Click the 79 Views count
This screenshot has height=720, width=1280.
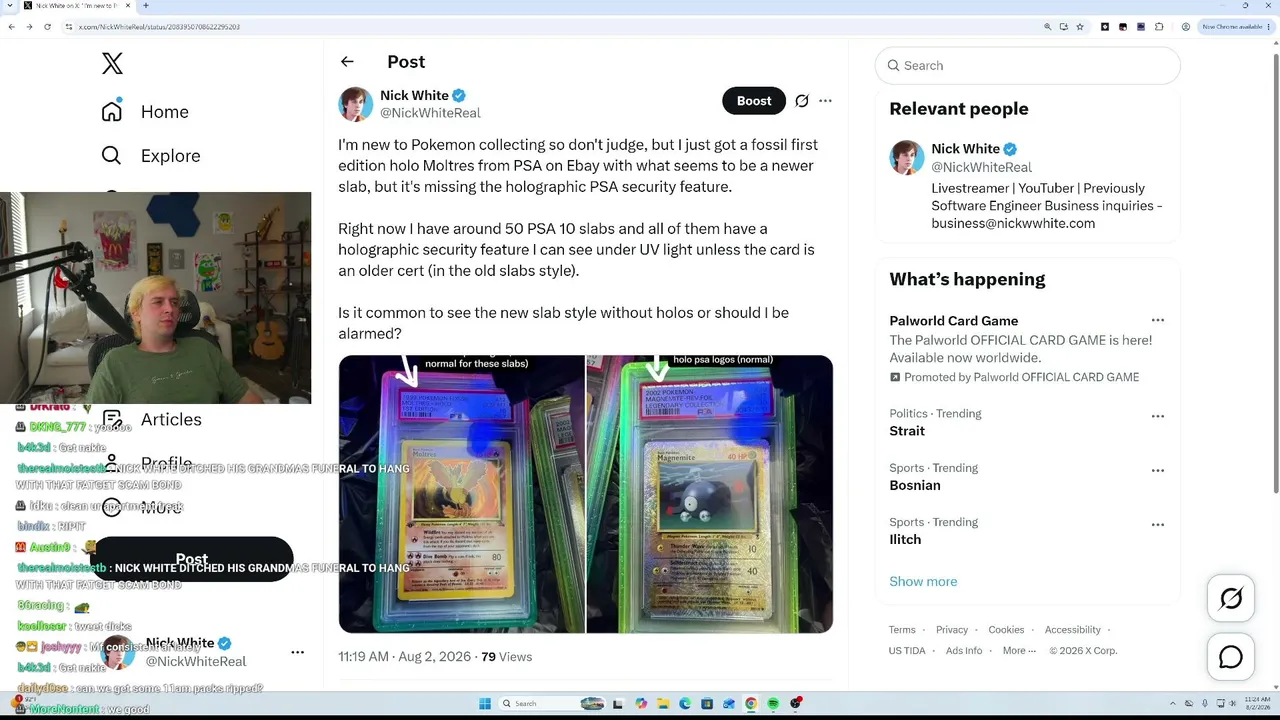click(506, 657)
